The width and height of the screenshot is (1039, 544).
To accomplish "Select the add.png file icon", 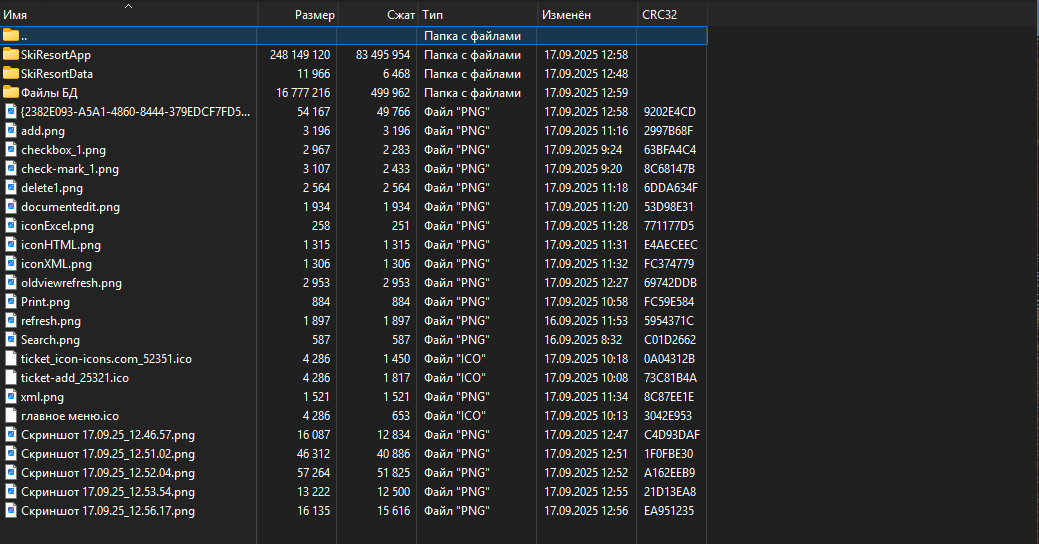I will pyautogui.click(x=11, y=130).
